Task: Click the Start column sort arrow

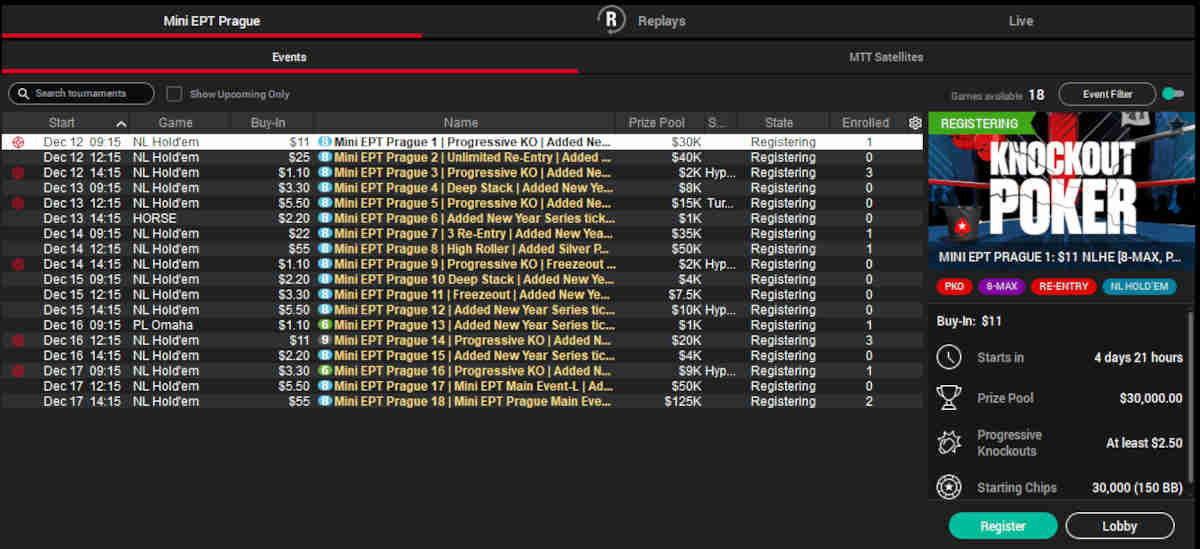Action: 121,123
